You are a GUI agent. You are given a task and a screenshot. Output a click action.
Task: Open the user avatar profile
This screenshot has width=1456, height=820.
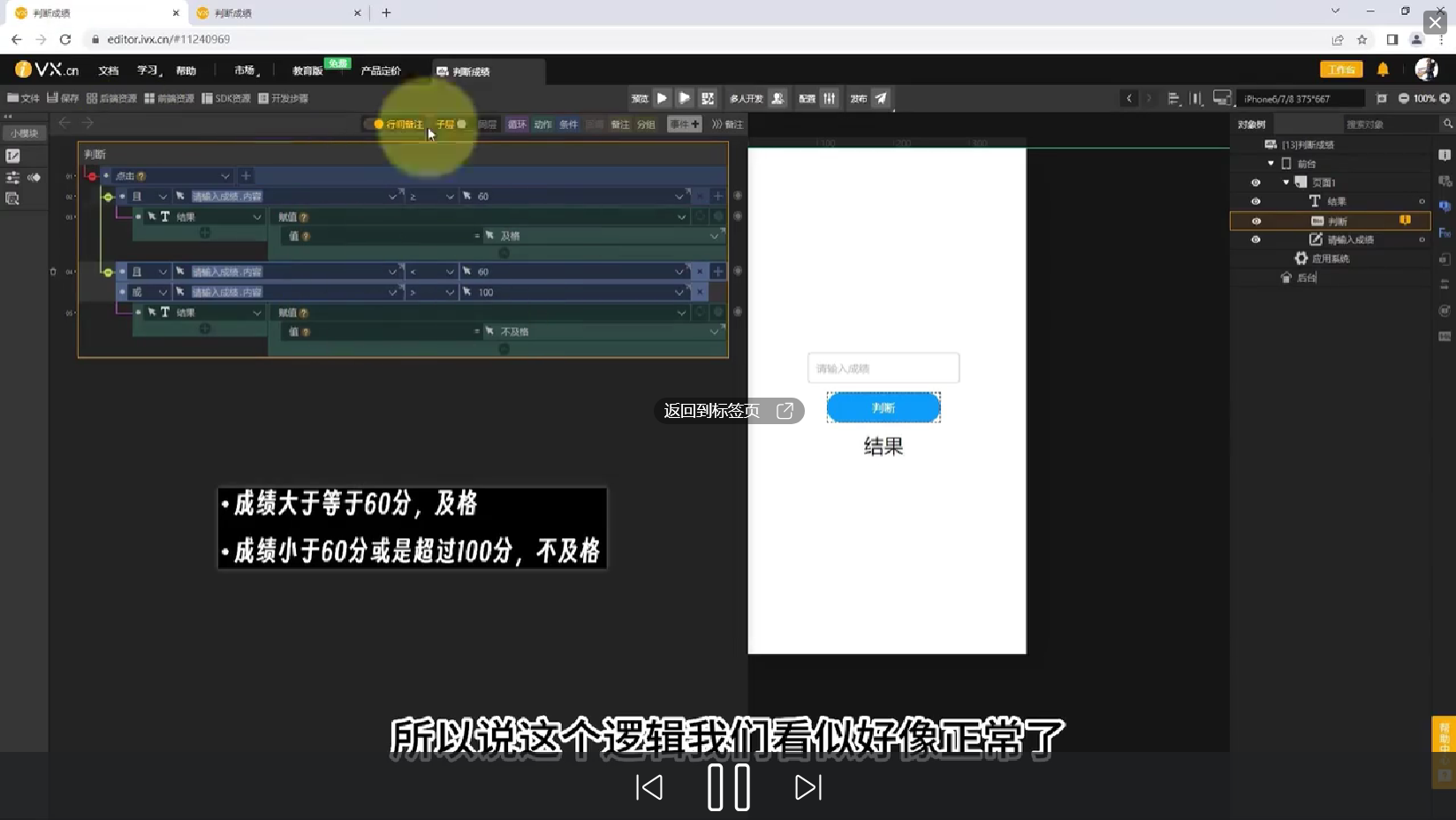pyautogui.click(x=1426, y=69)
